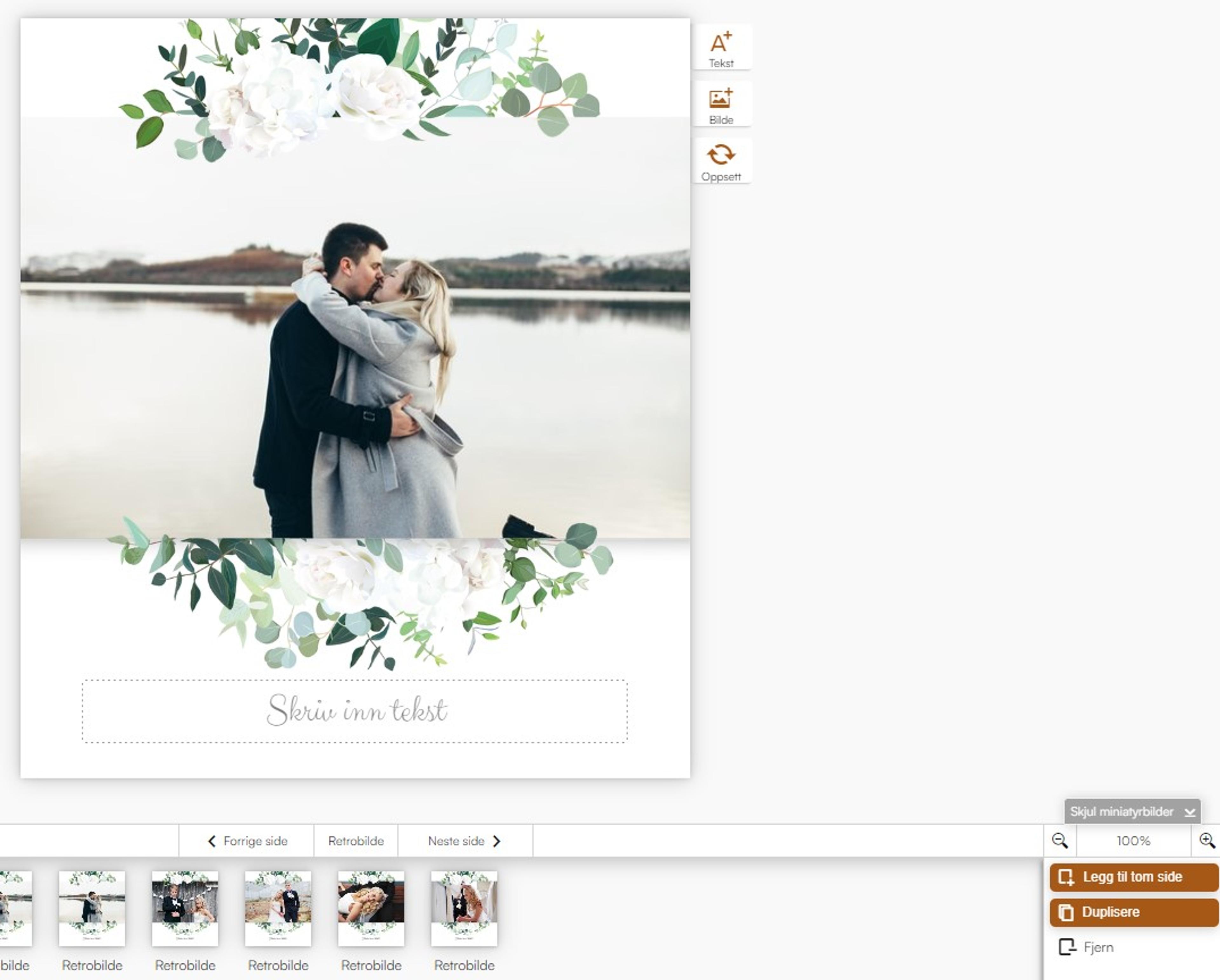Click Legg til tom side button
The image size is (1220, 980).
pos(1133,877)
